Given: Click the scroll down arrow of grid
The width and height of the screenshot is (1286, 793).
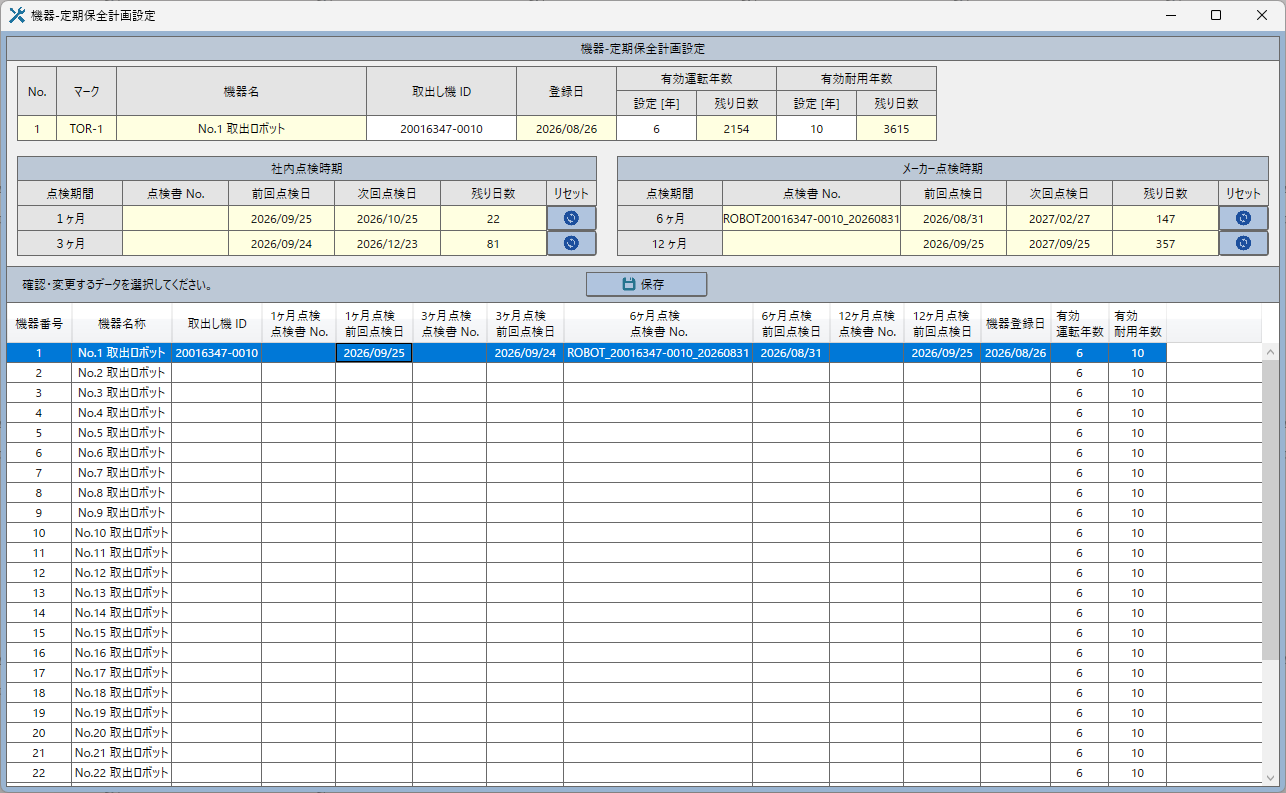Looking at the screenshot, I should (1270, 777).
